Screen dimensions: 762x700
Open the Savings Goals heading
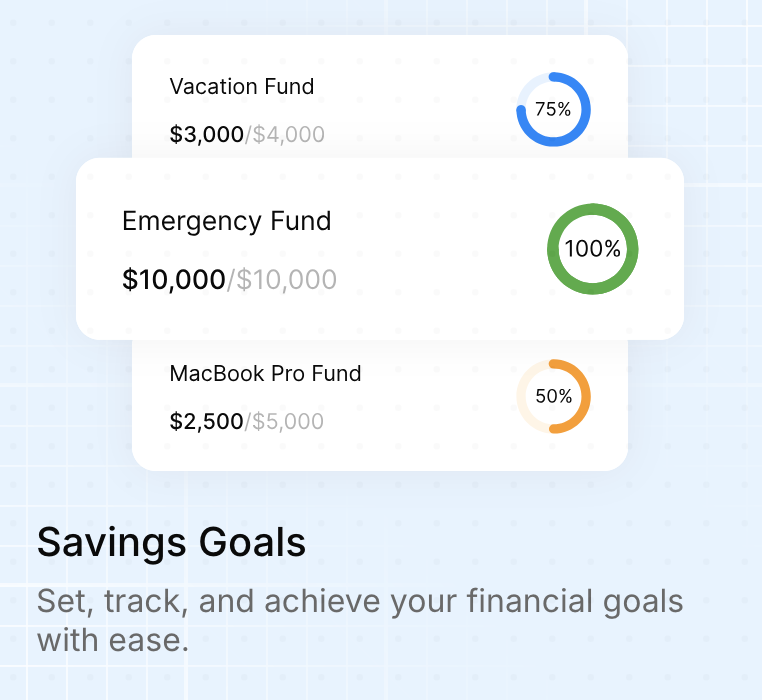pyautogui.click(x=172, y=543)
